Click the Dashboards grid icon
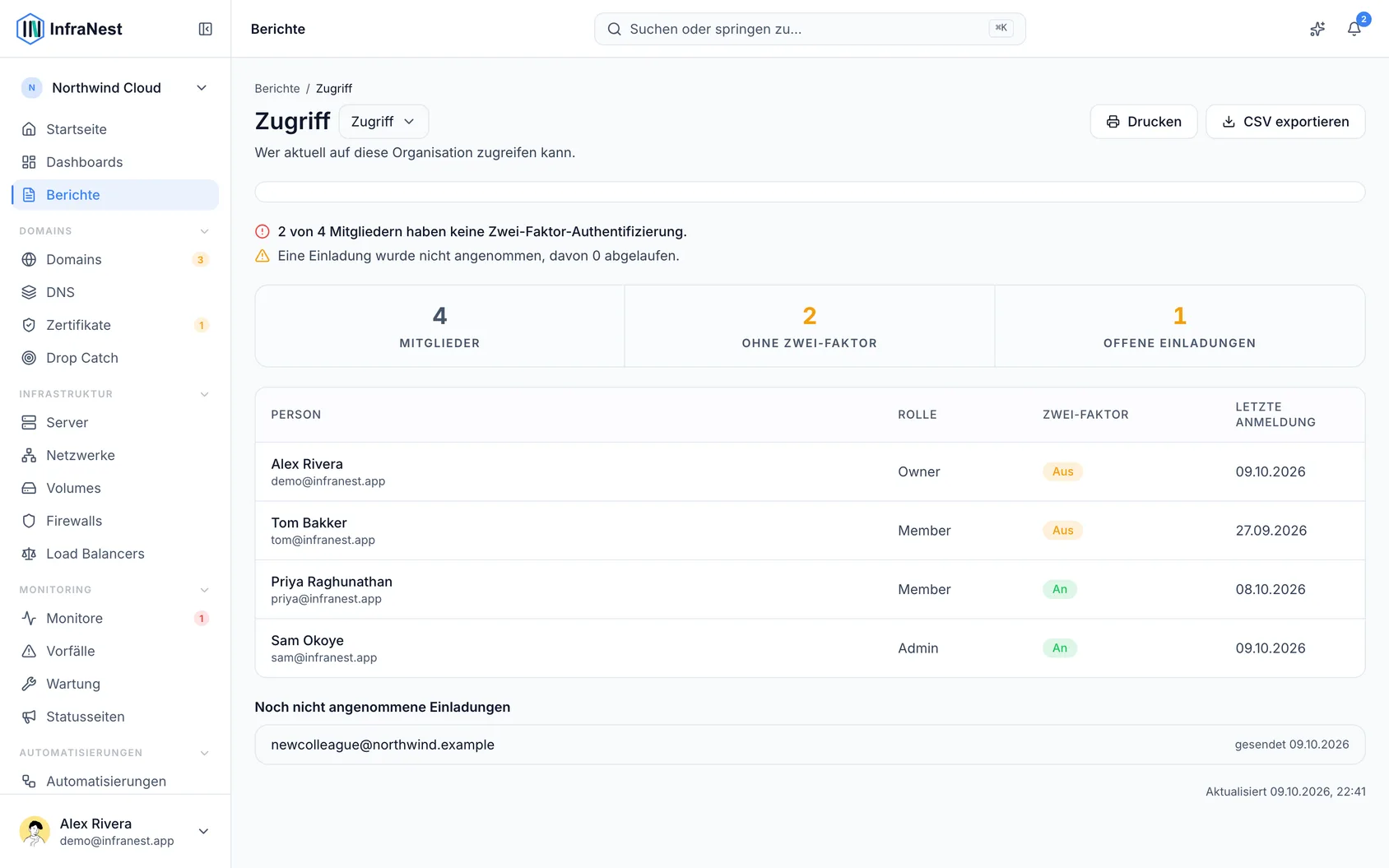The height and width of the screenshot is (868, 1389). pos(29,162)
